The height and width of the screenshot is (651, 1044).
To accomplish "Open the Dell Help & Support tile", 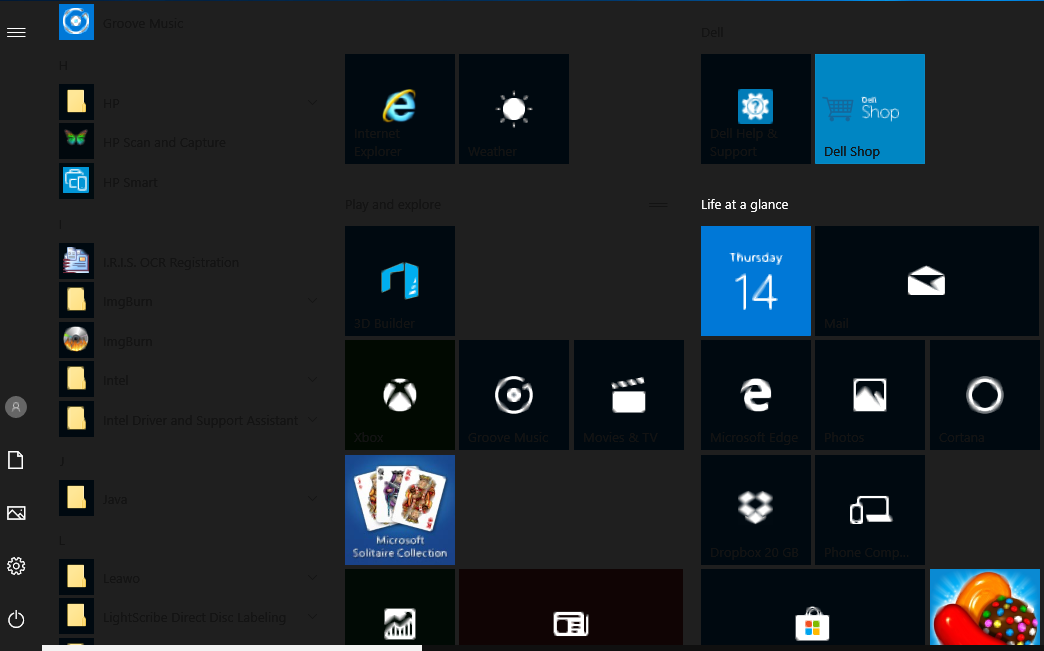I will pyautogui.click(x=756, y=108).
